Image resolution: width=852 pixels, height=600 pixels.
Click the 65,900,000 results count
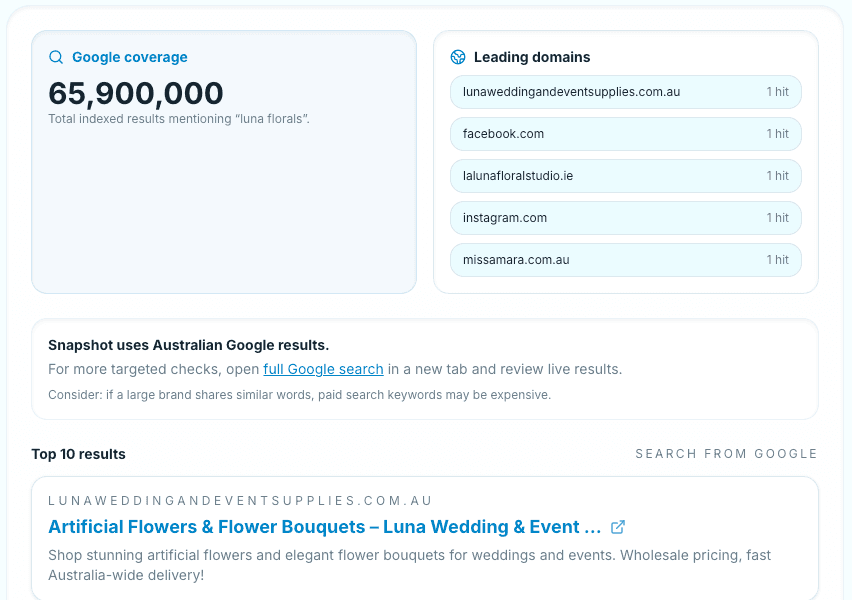tap(136, 93)
